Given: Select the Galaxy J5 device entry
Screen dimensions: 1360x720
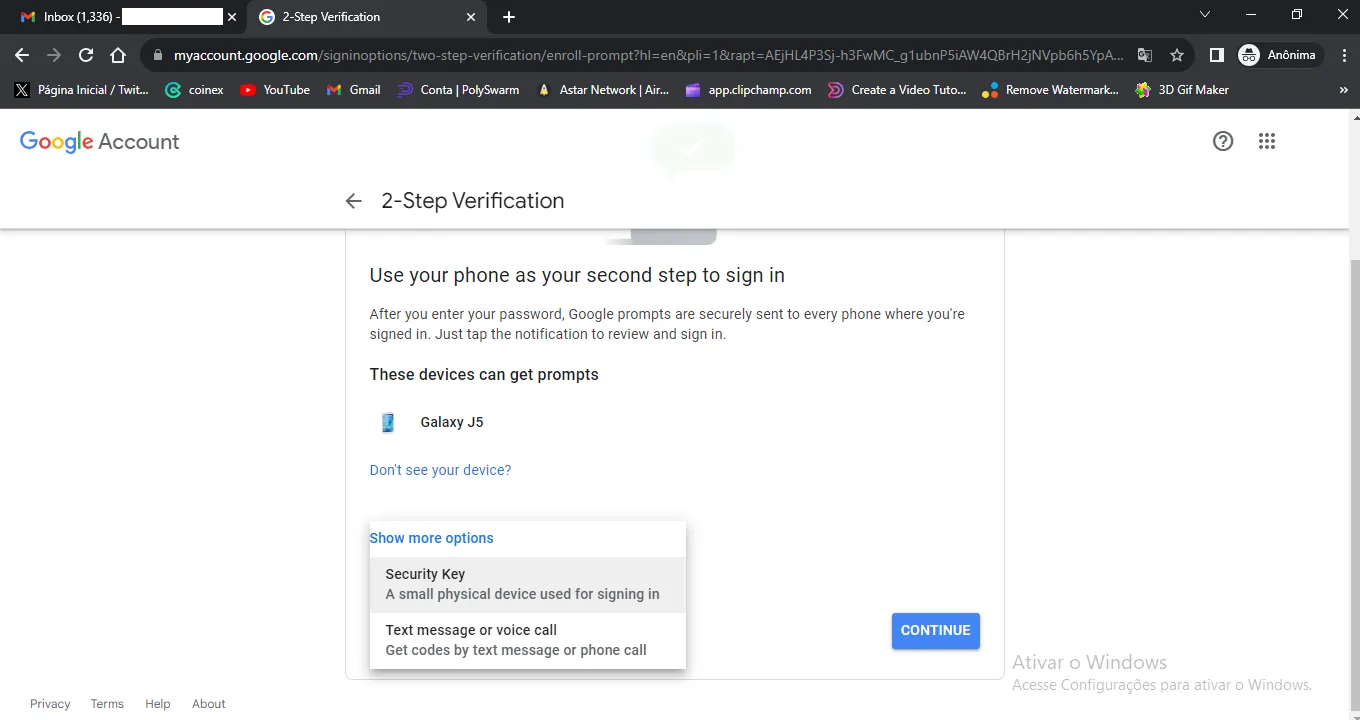Looking at the screenshot, I should pyautogui.click(x=432, y=422).
